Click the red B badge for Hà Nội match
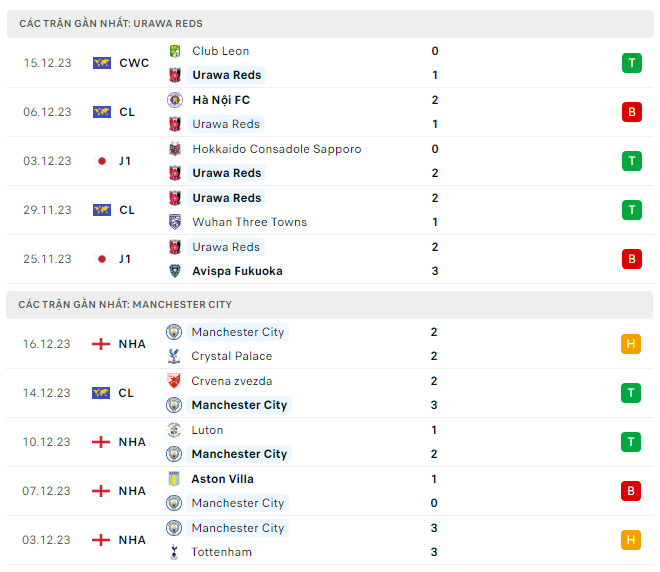Screen dimensions: 660x572 (x=631, y=112)
